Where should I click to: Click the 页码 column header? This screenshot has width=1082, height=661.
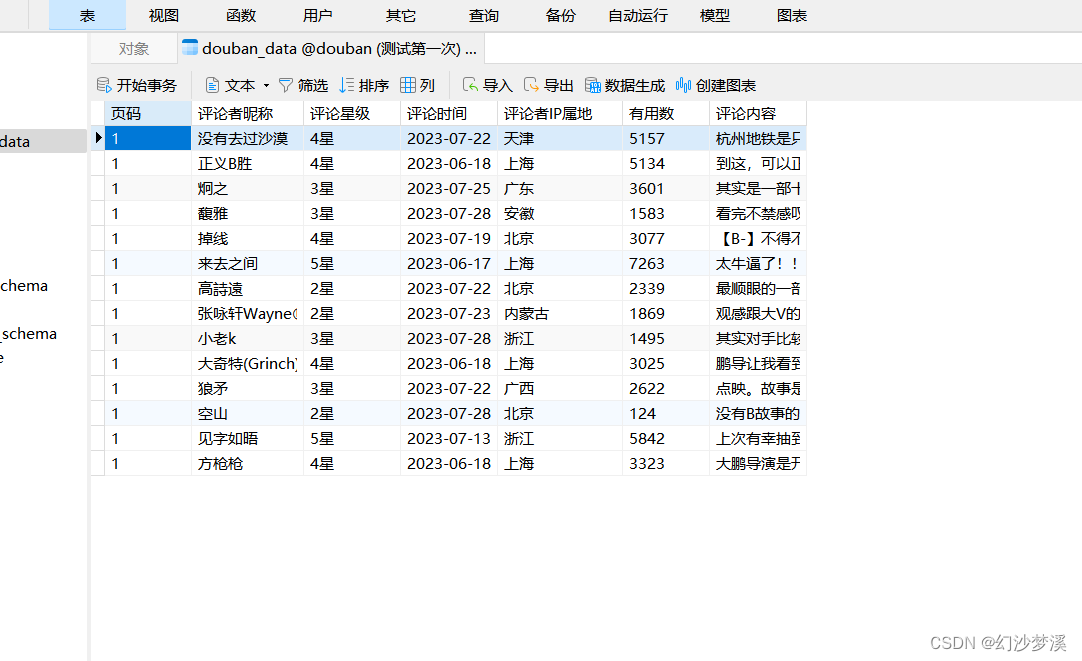[x=127, y=113]
